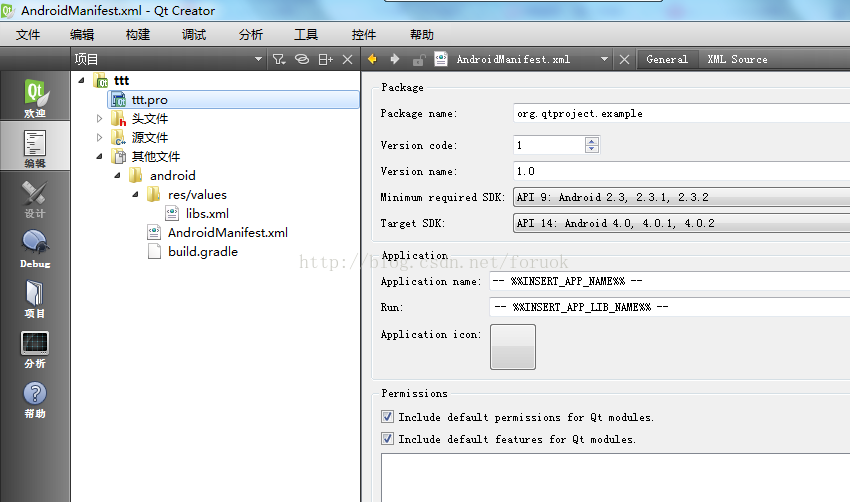The width and height of the screenshot is (850, 502).
Task: Collapse the ttt project node
Action: click(81, 80)
